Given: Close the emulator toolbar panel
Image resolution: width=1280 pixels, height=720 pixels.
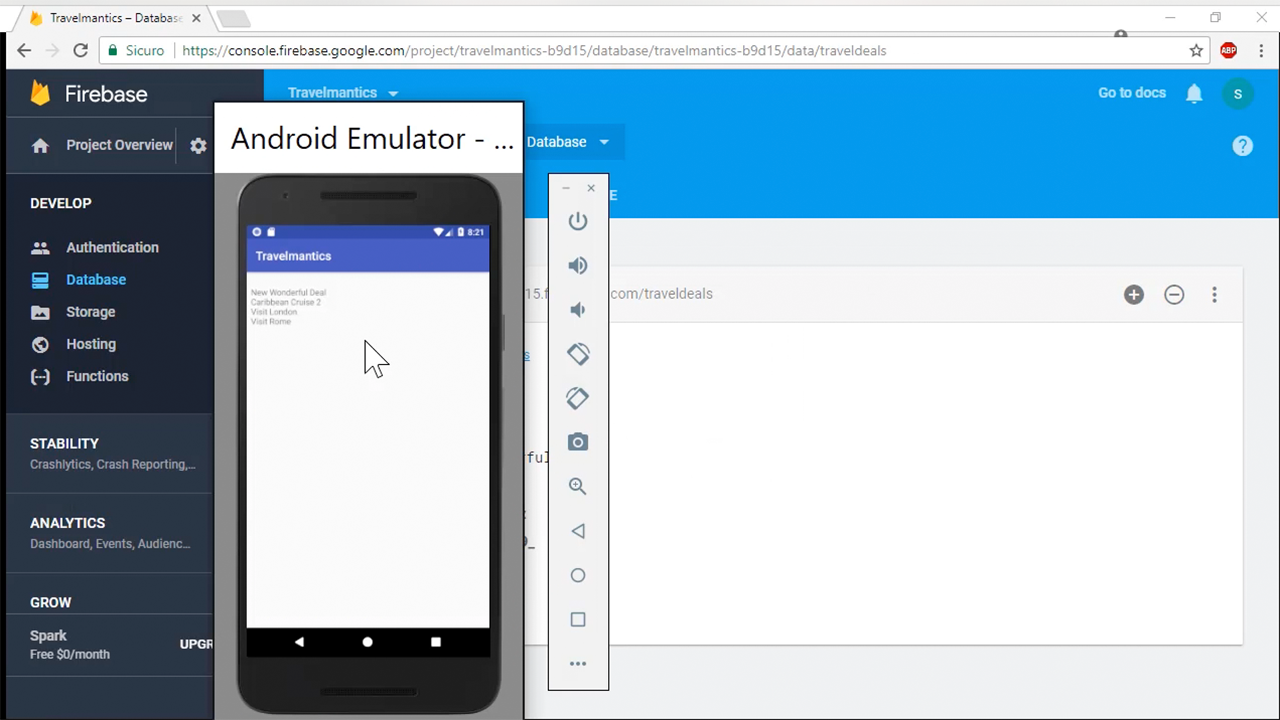Looking at the screenshot, I should [x=591, y=188].
